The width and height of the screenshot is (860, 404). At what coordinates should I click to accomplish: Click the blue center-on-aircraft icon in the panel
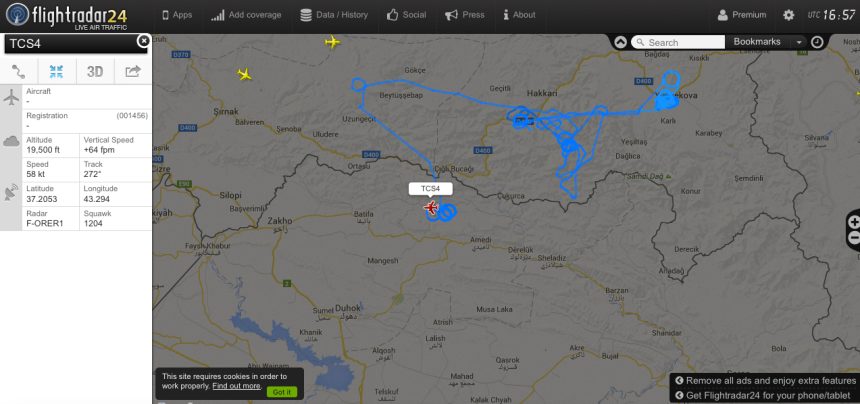[56, 71]
